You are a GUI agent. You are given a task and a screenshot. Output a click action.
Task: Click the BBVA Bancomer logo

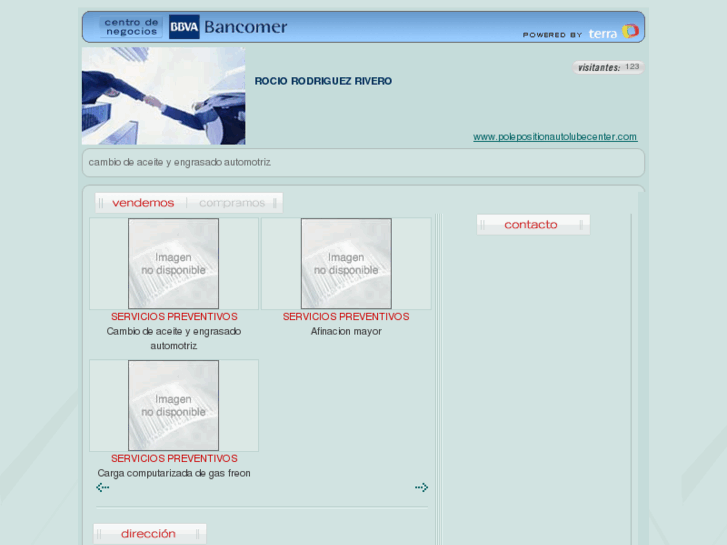(228, 27)
